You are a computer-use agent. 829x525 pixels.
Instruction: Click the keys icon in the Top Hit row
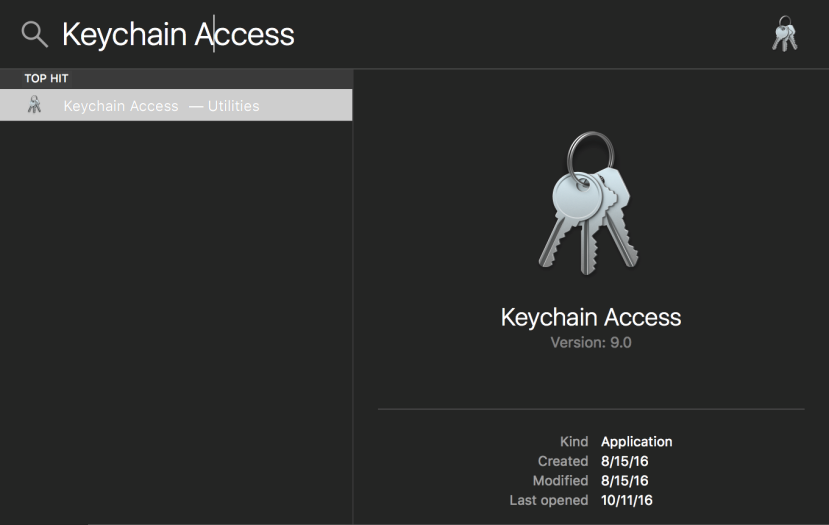(x=34, y=105)
